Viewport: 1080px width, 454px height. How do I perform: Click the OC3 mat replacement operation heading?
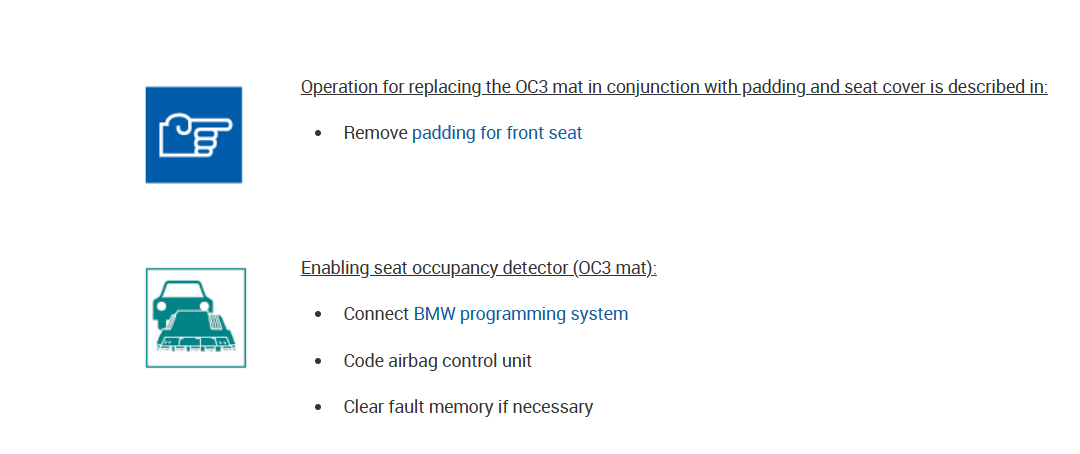(x=673, y=87)
